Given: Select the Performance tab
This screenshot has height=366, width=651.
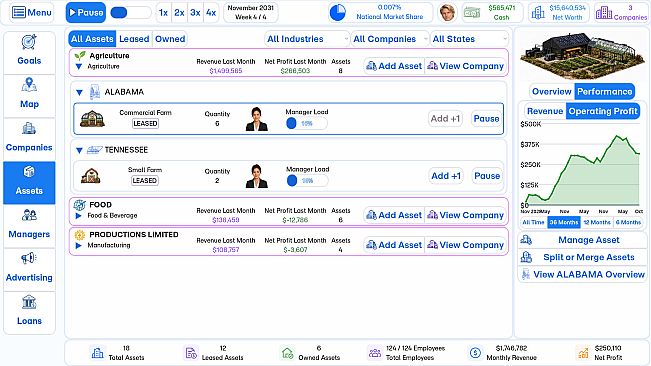Looking at the screenshot, I should click(x=604, y=92).
